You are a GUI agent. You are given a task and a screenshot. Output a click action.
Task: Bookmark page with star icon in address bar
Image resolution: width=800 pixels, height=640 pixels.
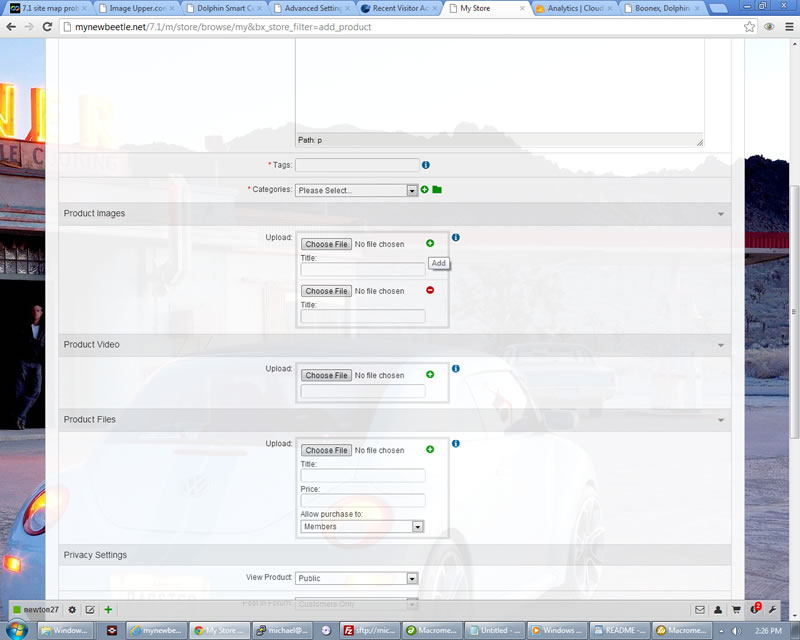pyautogui.click(x=749, y=27)
